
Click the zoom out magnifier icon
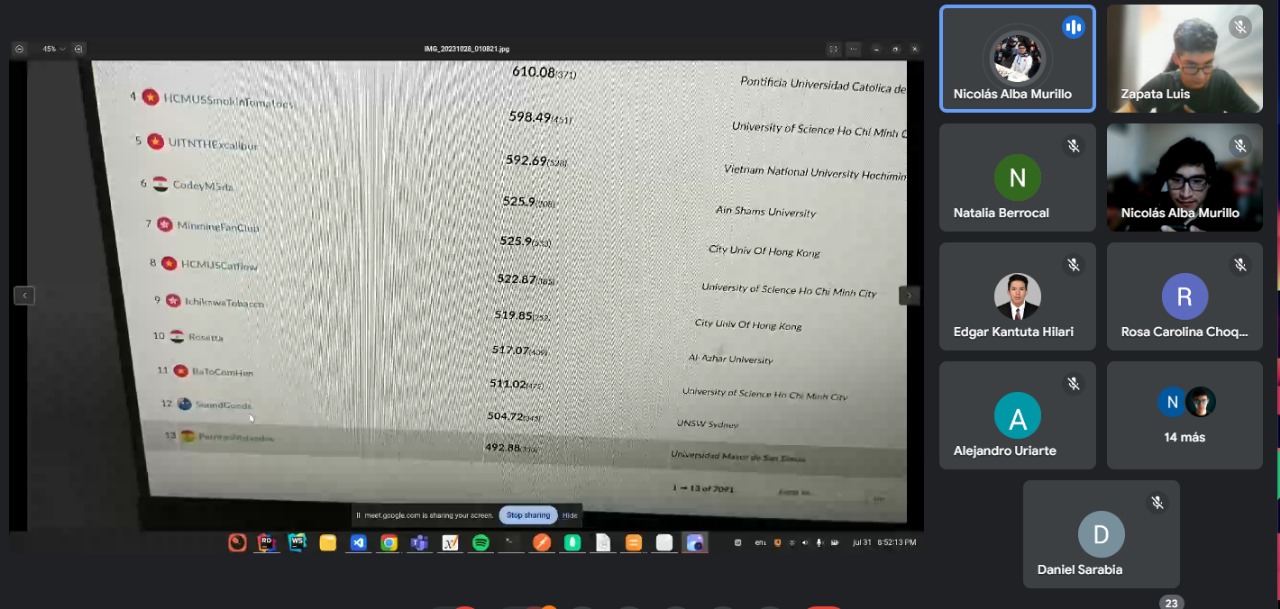[19, 48]
